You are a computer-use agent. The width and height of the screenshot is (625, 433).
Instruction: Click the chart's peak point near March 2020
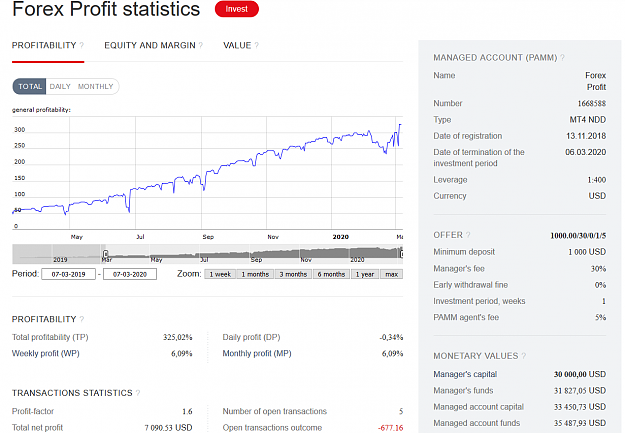tap(400, 125)
